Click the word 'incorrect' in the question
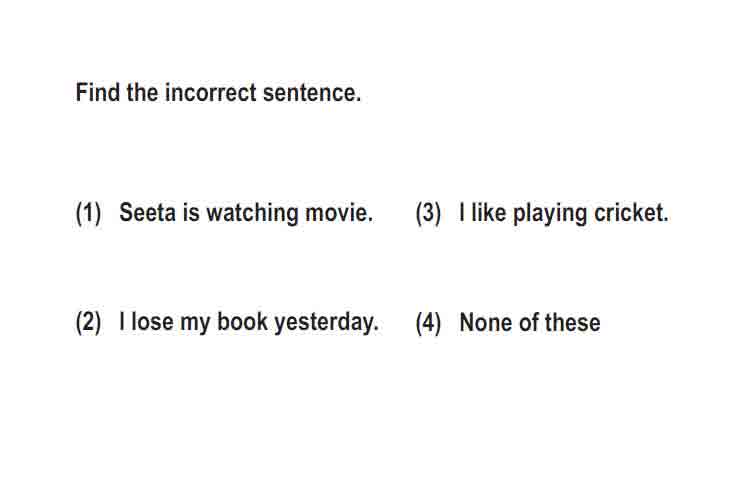Screen dimensions: 750x500 211,92
